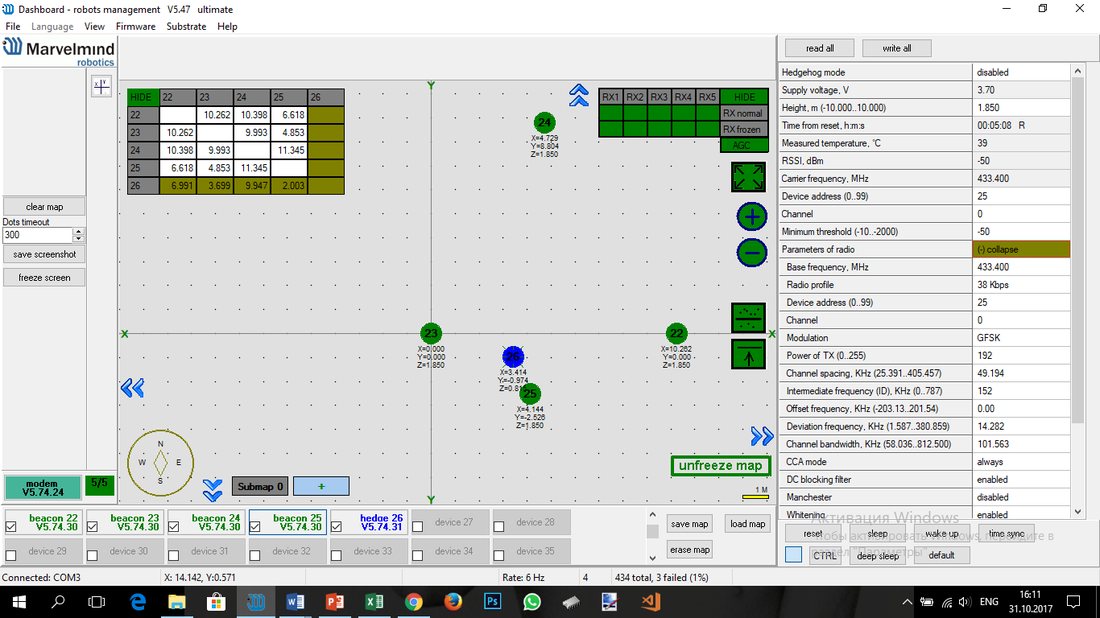Click the crosshair axes icon at top left
This screenshot has height=618, width=1100.
[101, 86]
